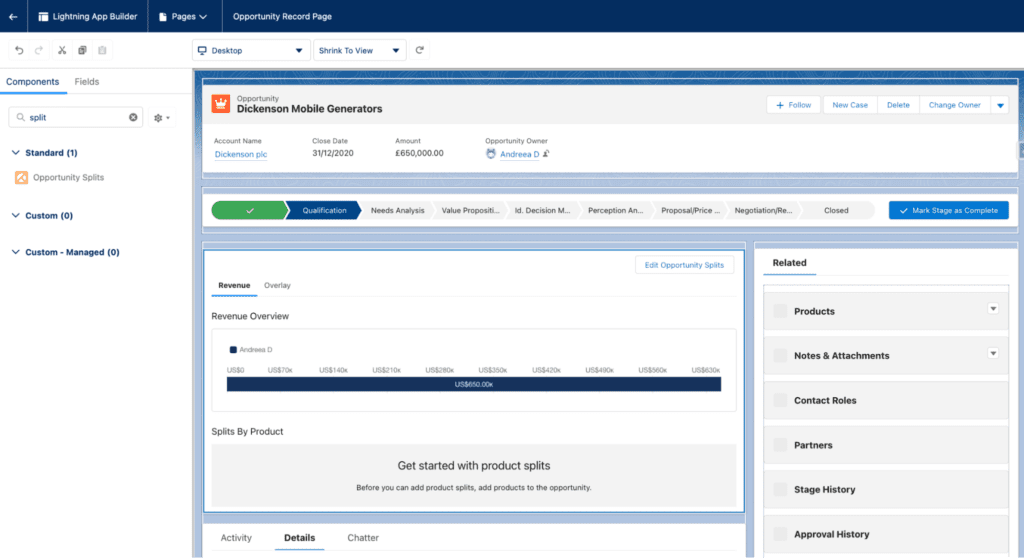Open the Pages dropdown menu
Viewport: 1024px width, 558px height.
[x=183, y=16]
